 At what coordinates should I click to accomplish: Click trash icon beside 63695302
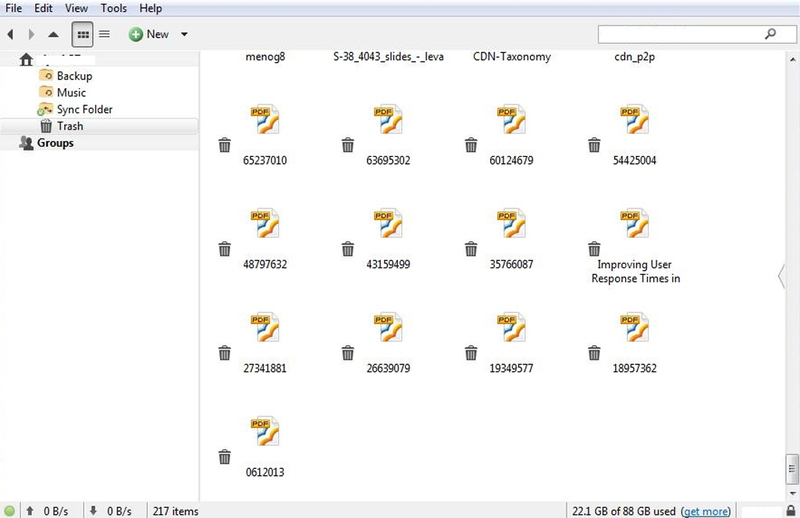click(348, 145)
